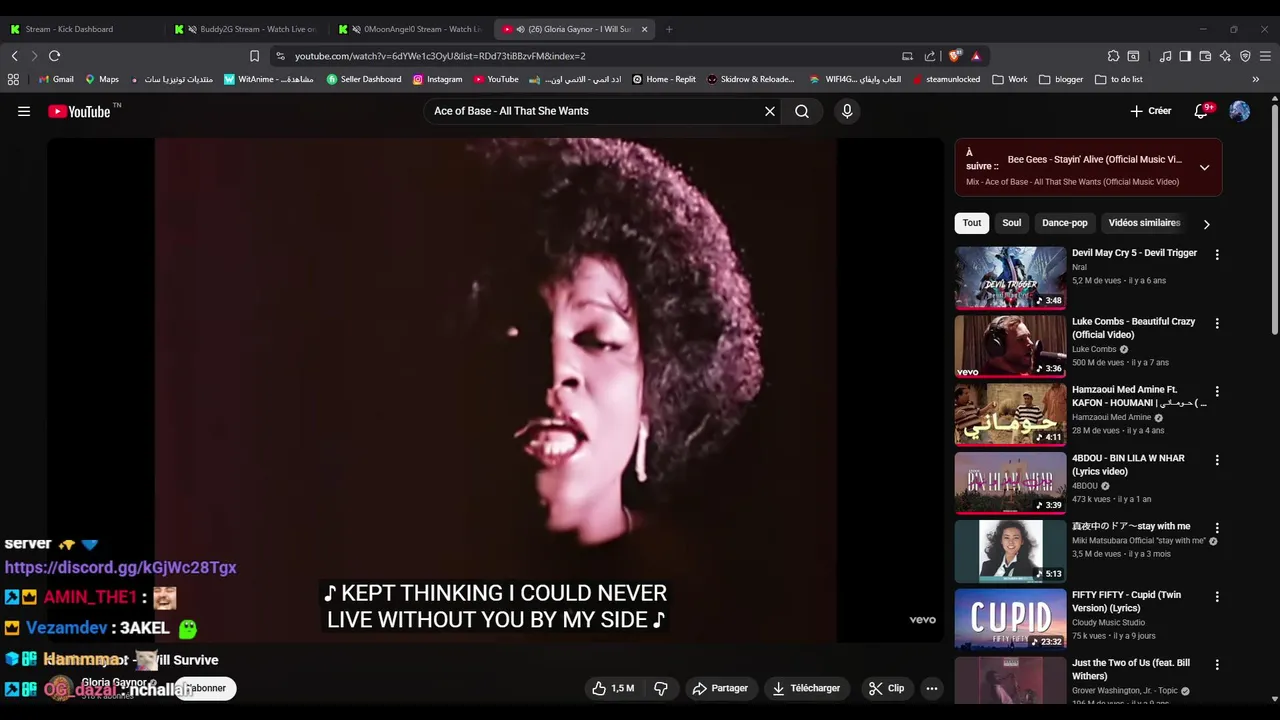Open the Créer upload menu
The image size is (1280, 720).
tap(1150, 111)
